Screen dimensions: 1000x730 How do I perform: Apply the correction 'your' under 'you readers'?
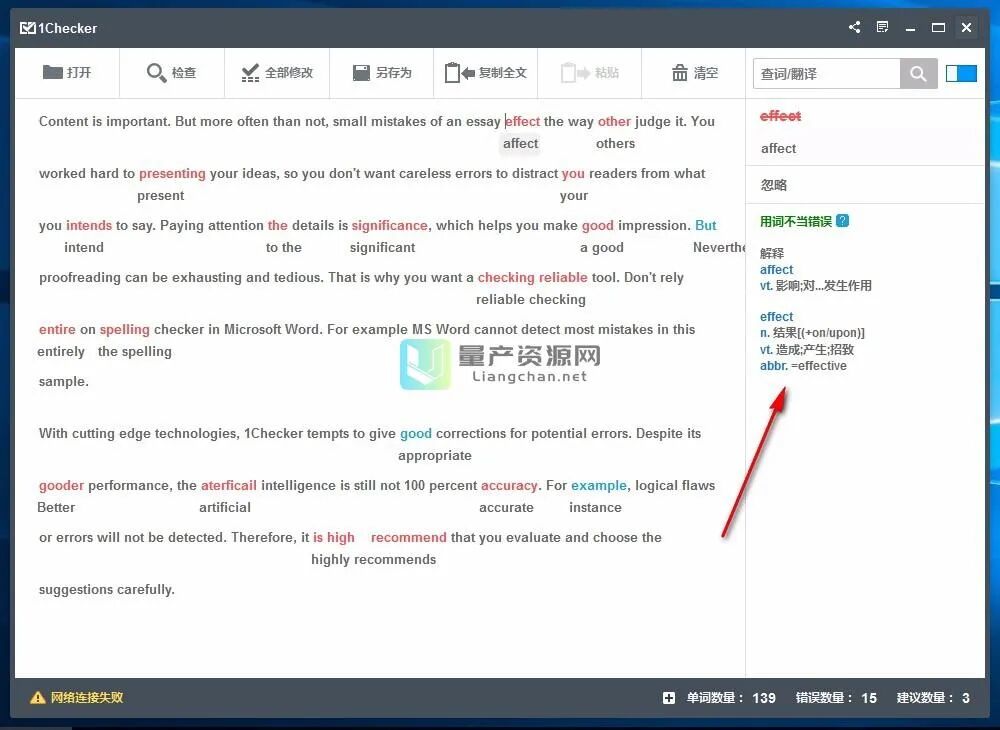(x=574, y=196)
